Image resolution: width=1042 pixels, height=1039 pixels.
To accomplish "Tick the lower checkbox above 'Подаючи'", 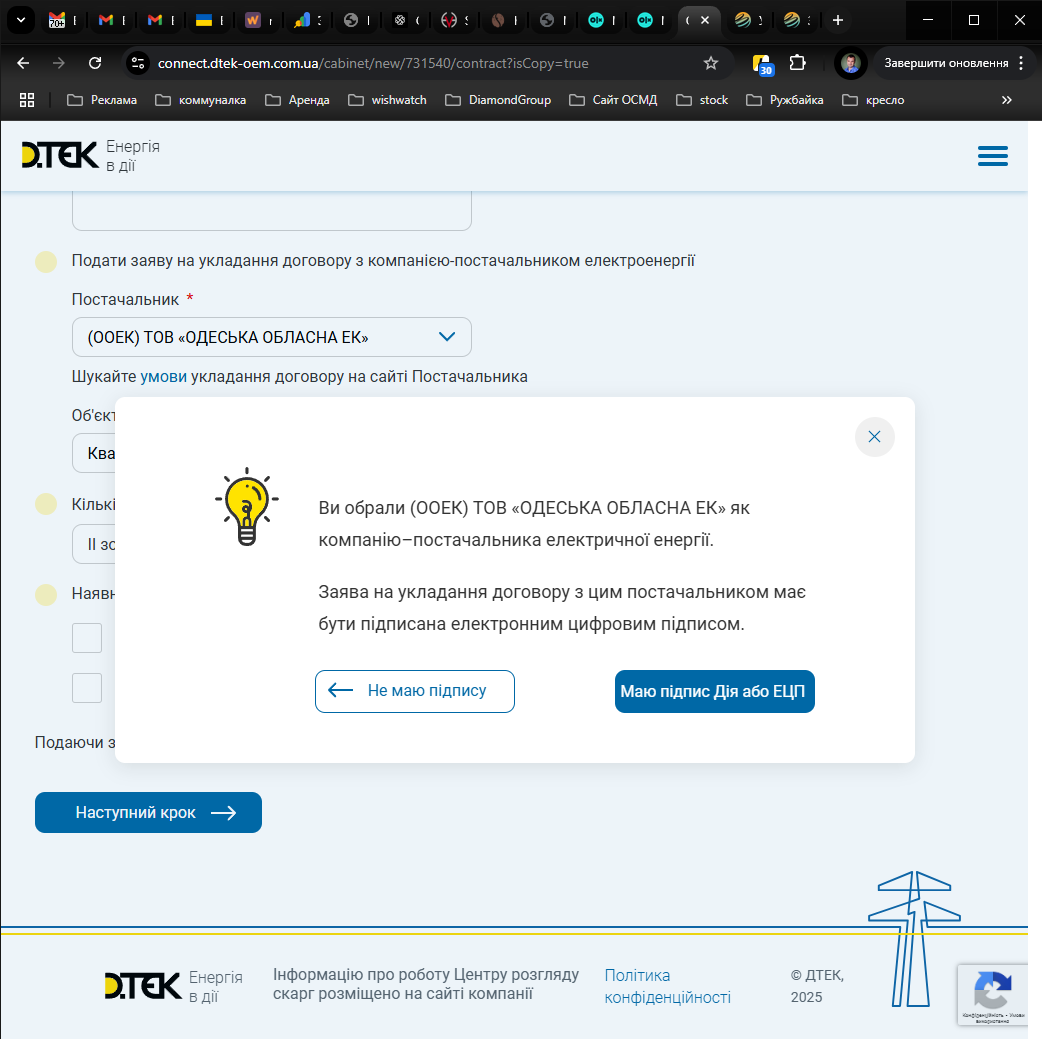I will click(x=87, y=688).
